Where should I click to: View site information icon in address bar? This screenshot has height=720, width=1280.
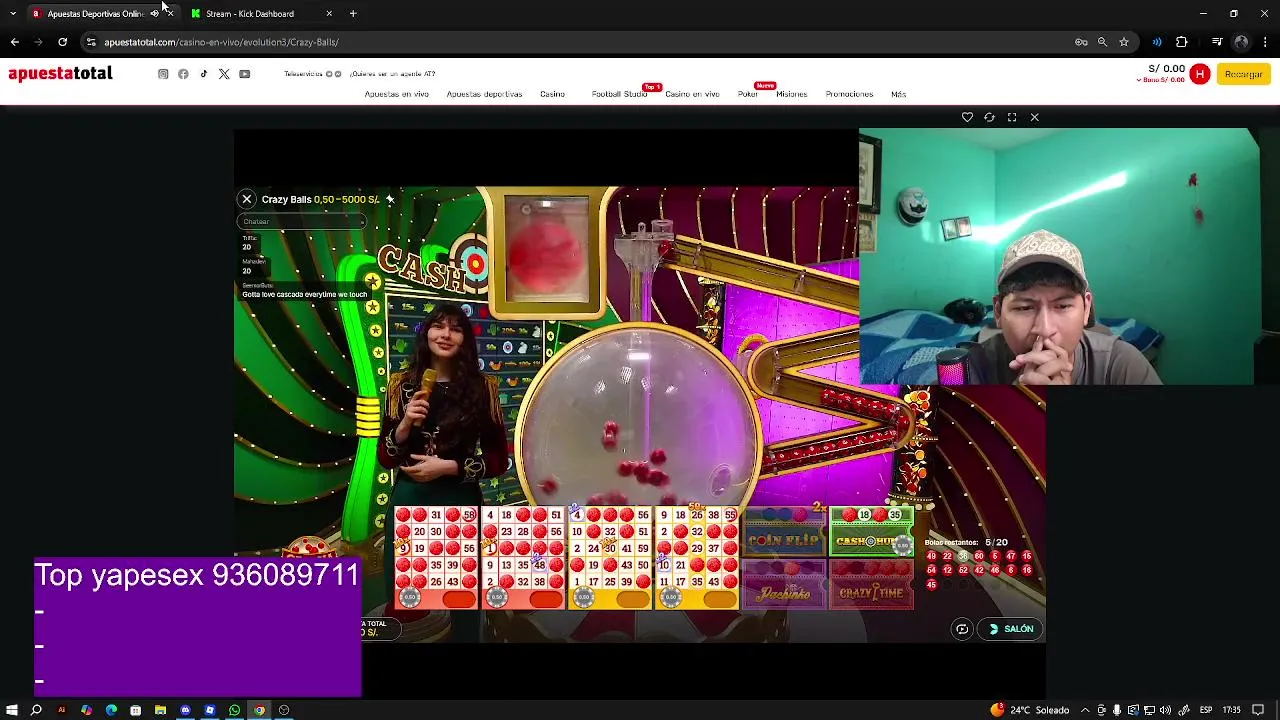91,42
